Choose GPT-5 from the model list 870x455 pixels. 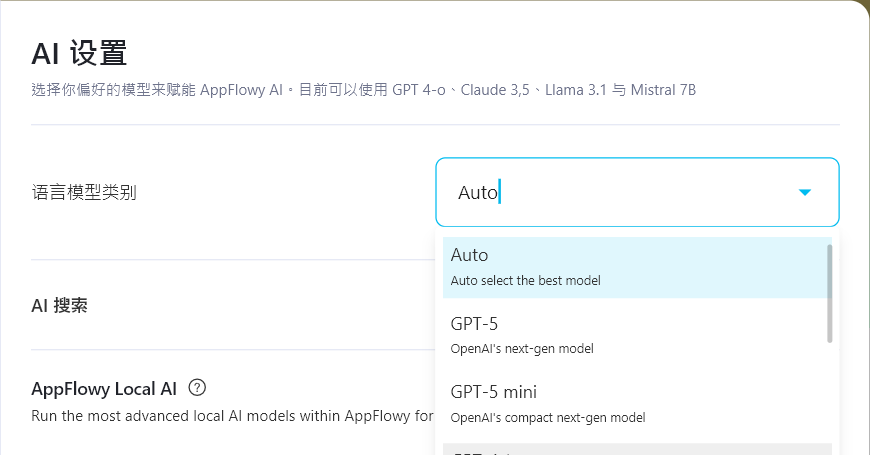[x=635, y=335]
